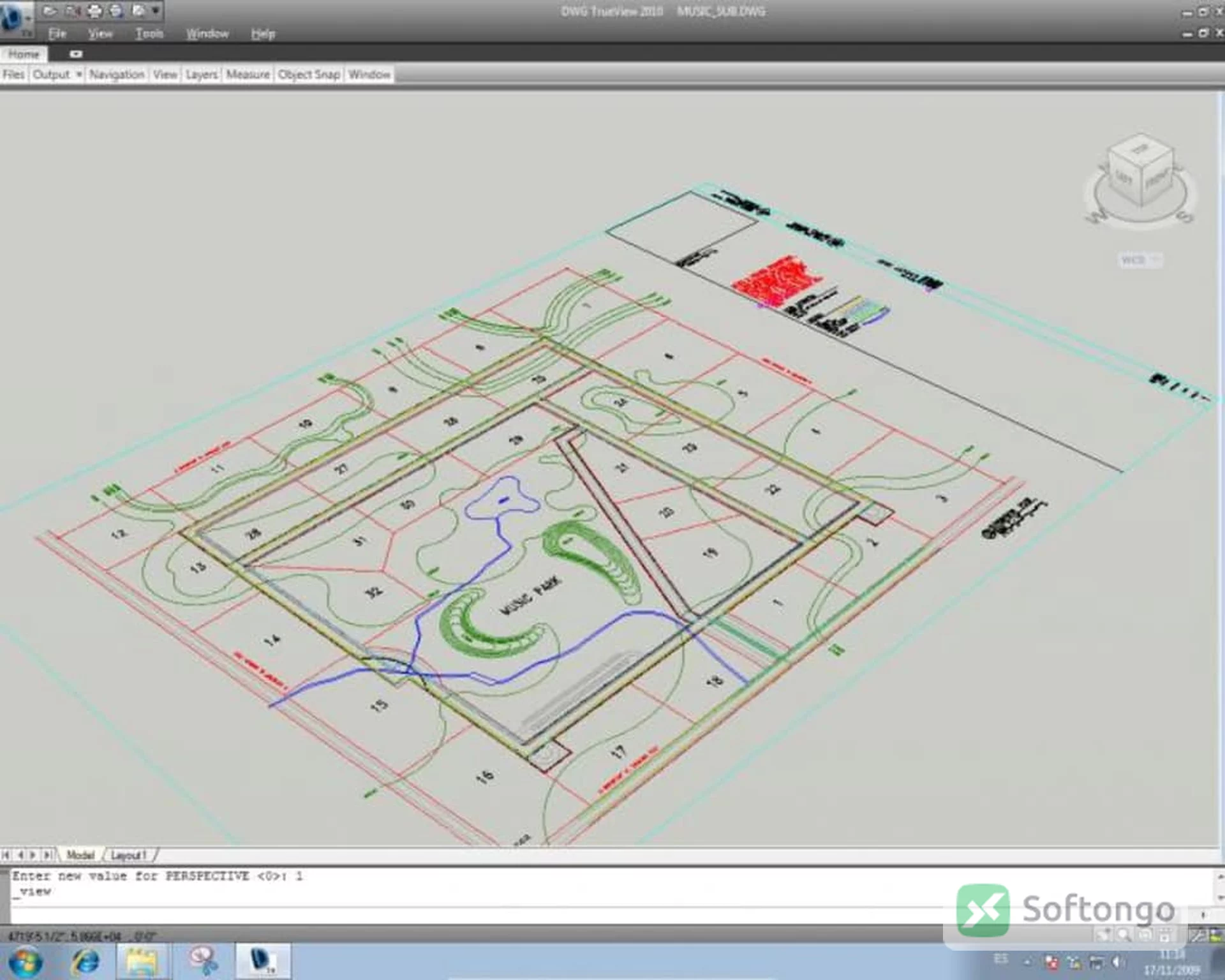Switch to the Model tab
Image resolution: width=1225 pixels, height=980 pixels.
pos(80,855)
